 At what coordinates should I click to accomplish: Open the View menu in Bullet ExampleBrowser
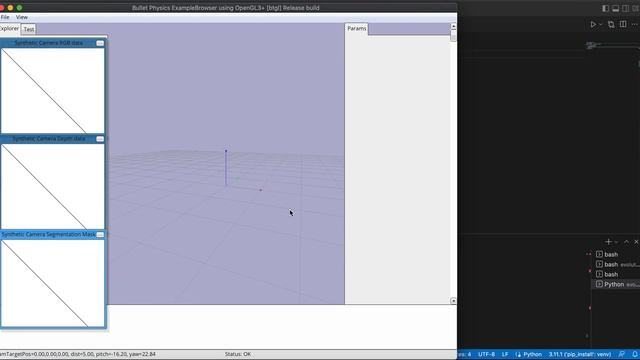click(22, 17)
